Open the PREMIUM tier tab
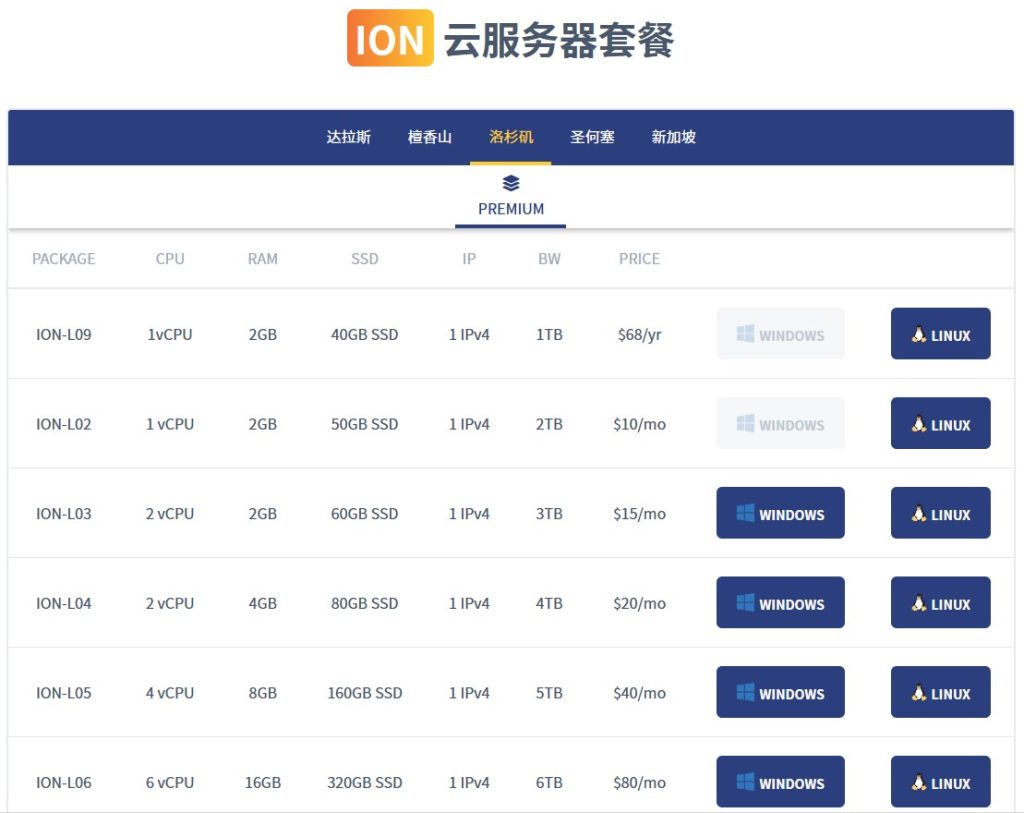 (510, 196)
